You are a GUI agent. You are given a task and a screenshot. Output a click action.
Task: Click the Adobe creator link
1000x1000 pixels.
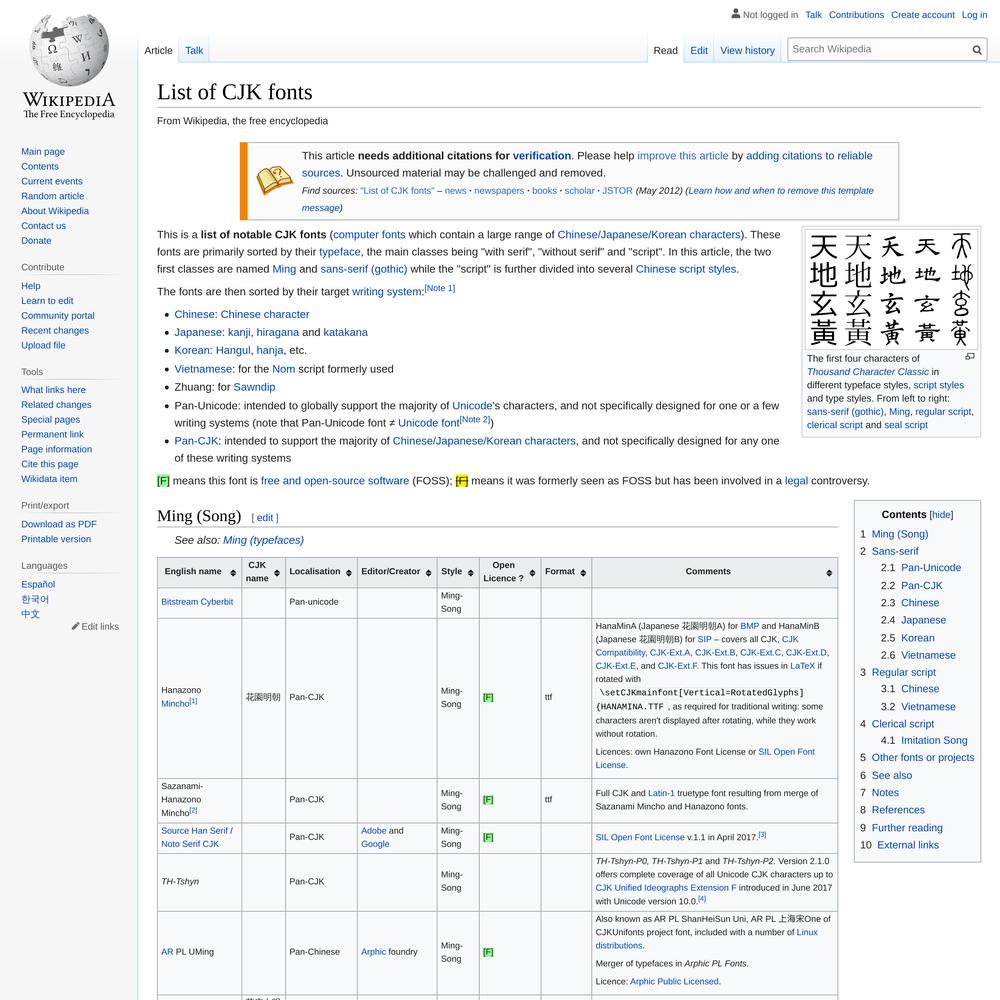click(374, 830)
